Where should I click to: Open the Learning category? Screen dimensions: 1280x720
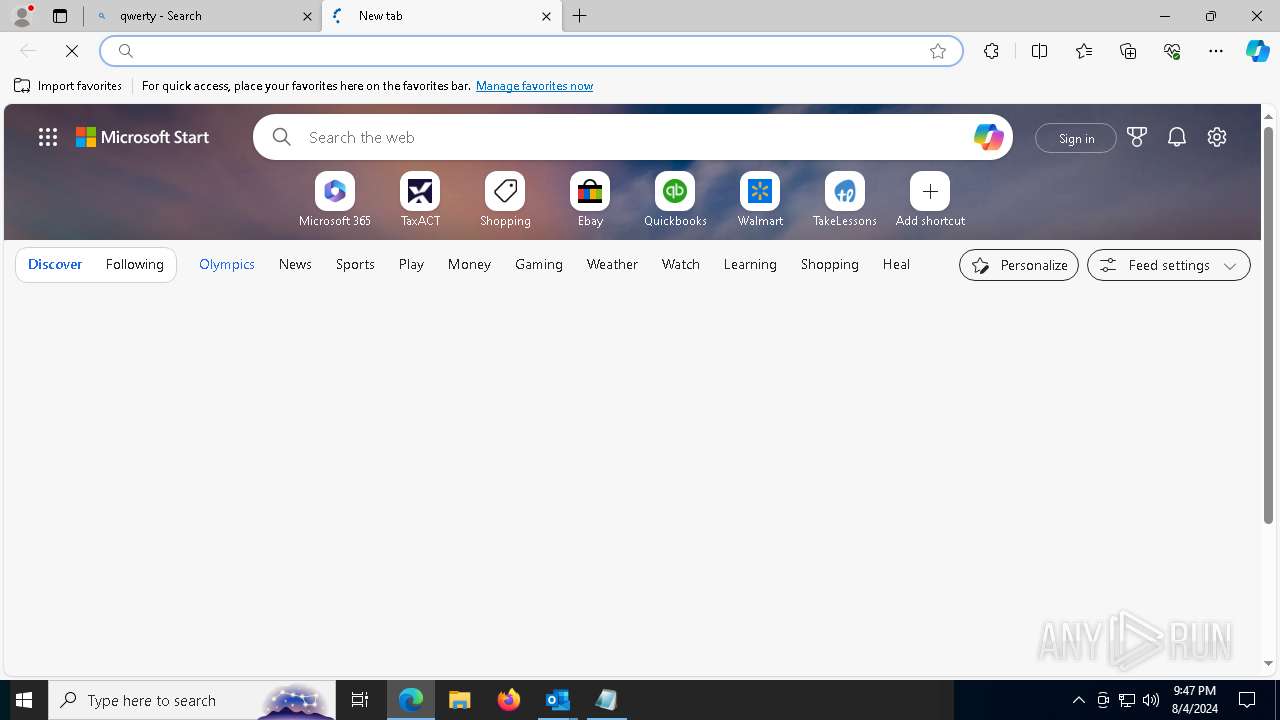tap(750, 264)
